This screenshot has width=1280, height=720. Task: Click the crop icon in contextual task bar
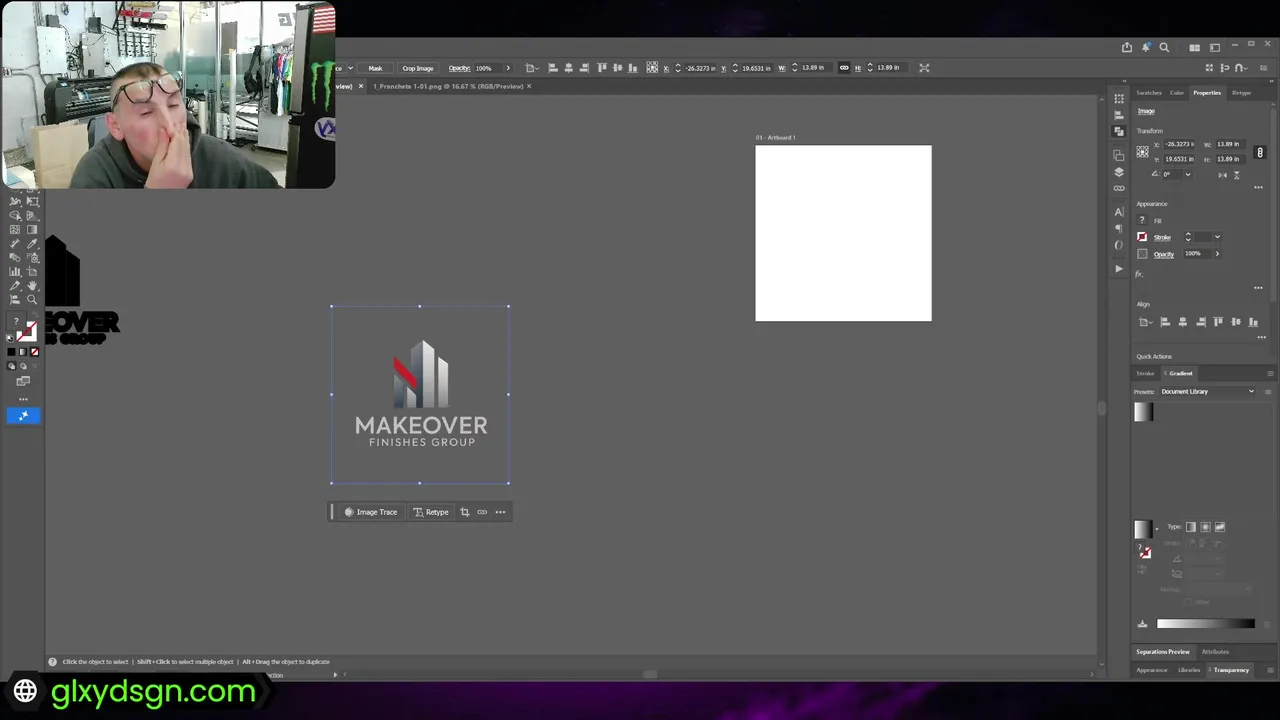(x=464, y=512)
